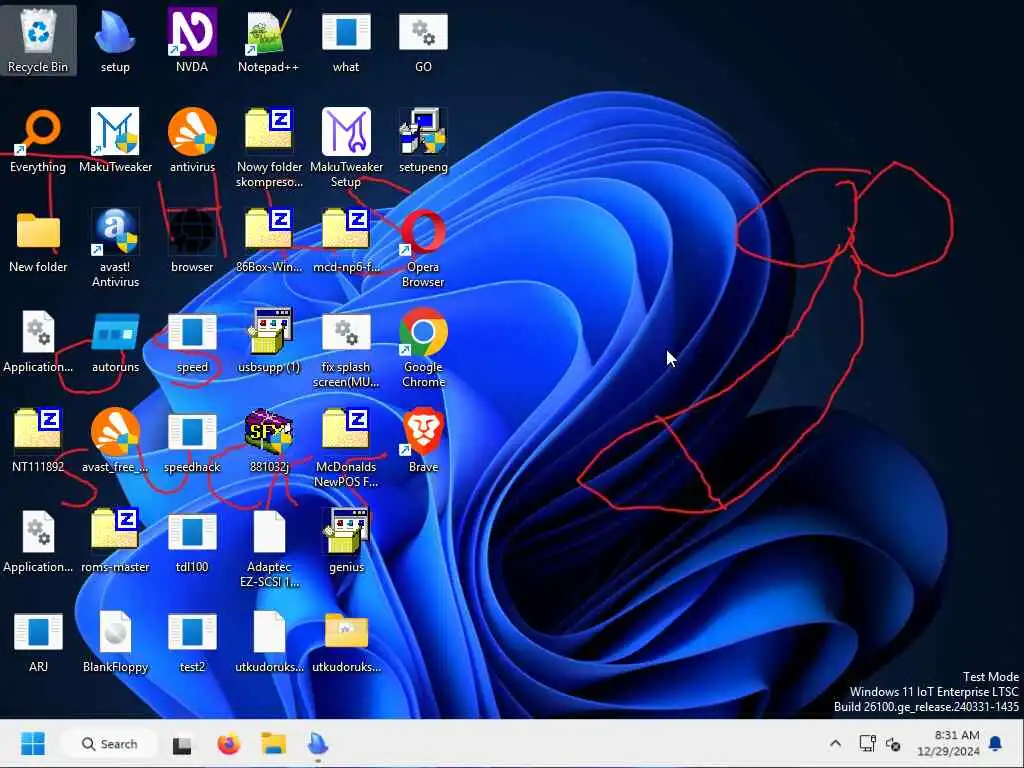Select the 'what' file icon
The height and width of the screenshot is (768, 1024).
pos(345,40)
